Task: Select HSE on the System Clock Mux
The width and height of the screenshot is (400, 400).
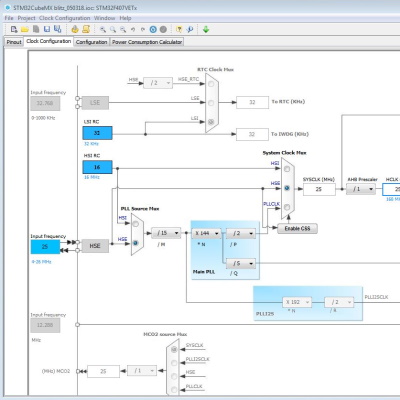Action: 287,188
